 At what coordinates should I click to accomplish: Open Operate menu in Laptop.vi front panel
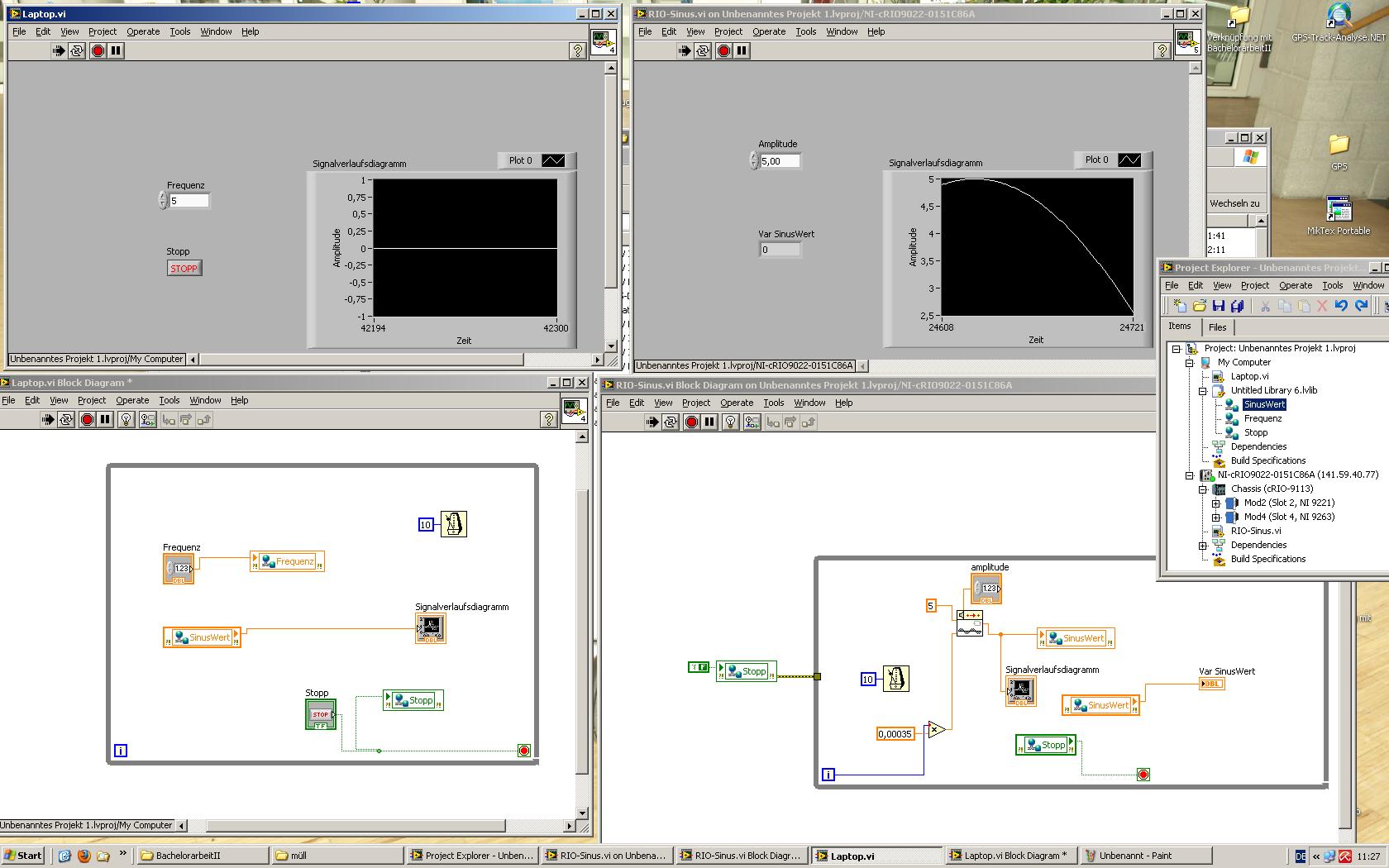[x=143, y=31]
